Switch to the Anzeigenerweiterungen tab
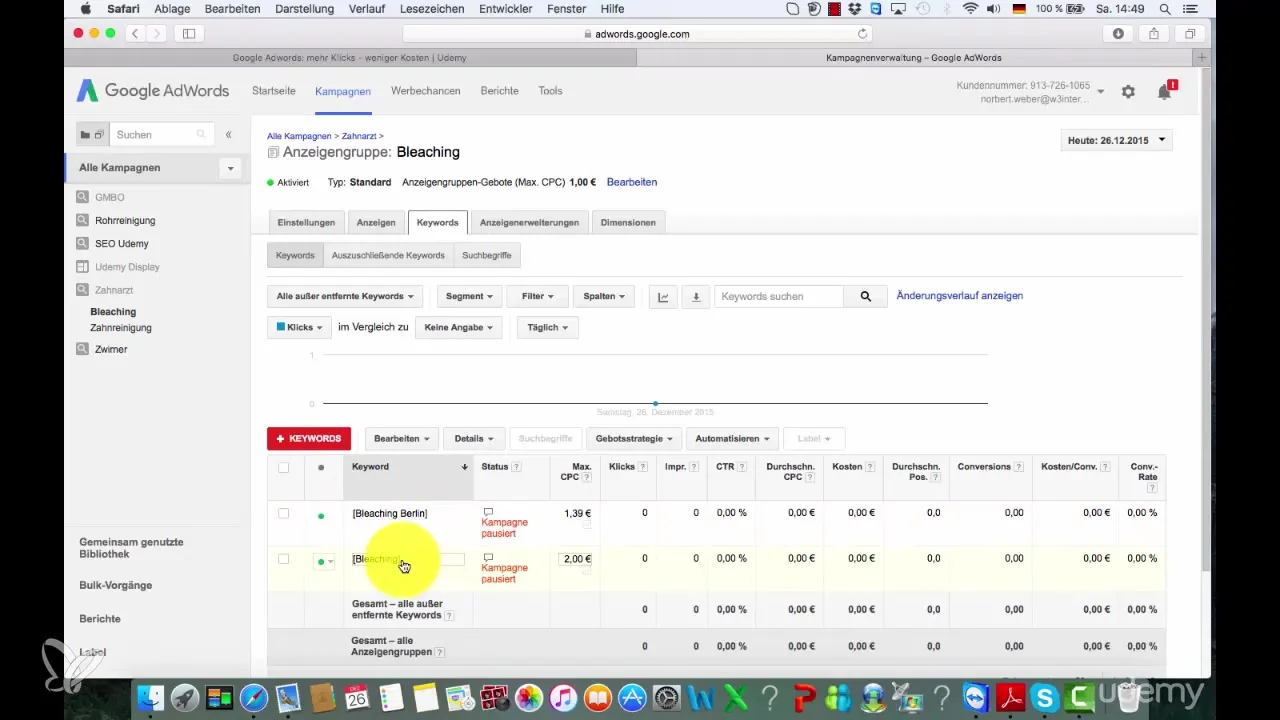 pyautogui.click(x=529, y=222)
